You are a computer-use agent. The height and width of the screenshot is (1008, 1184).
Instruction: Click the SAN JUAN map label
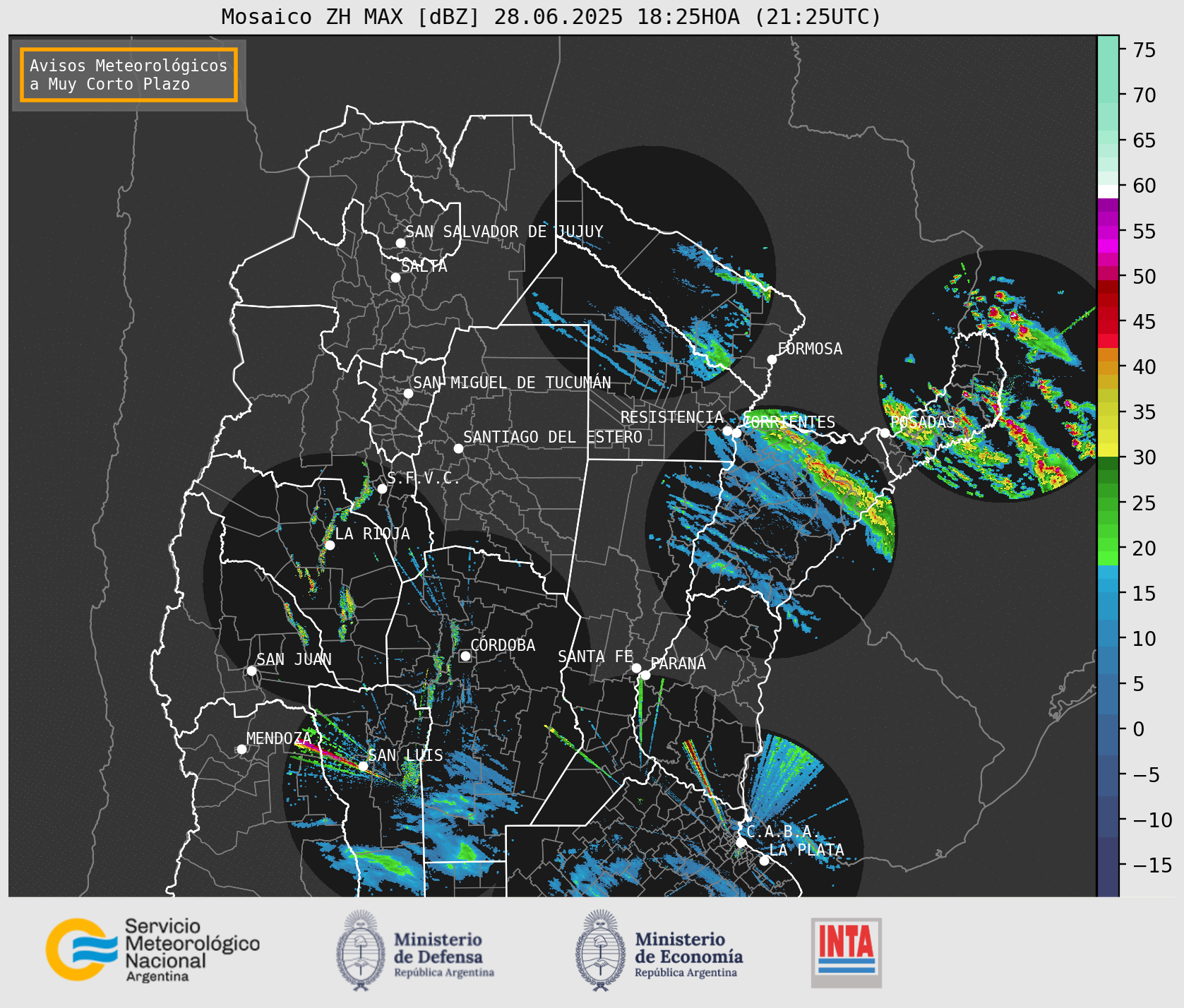pos(294,659)
